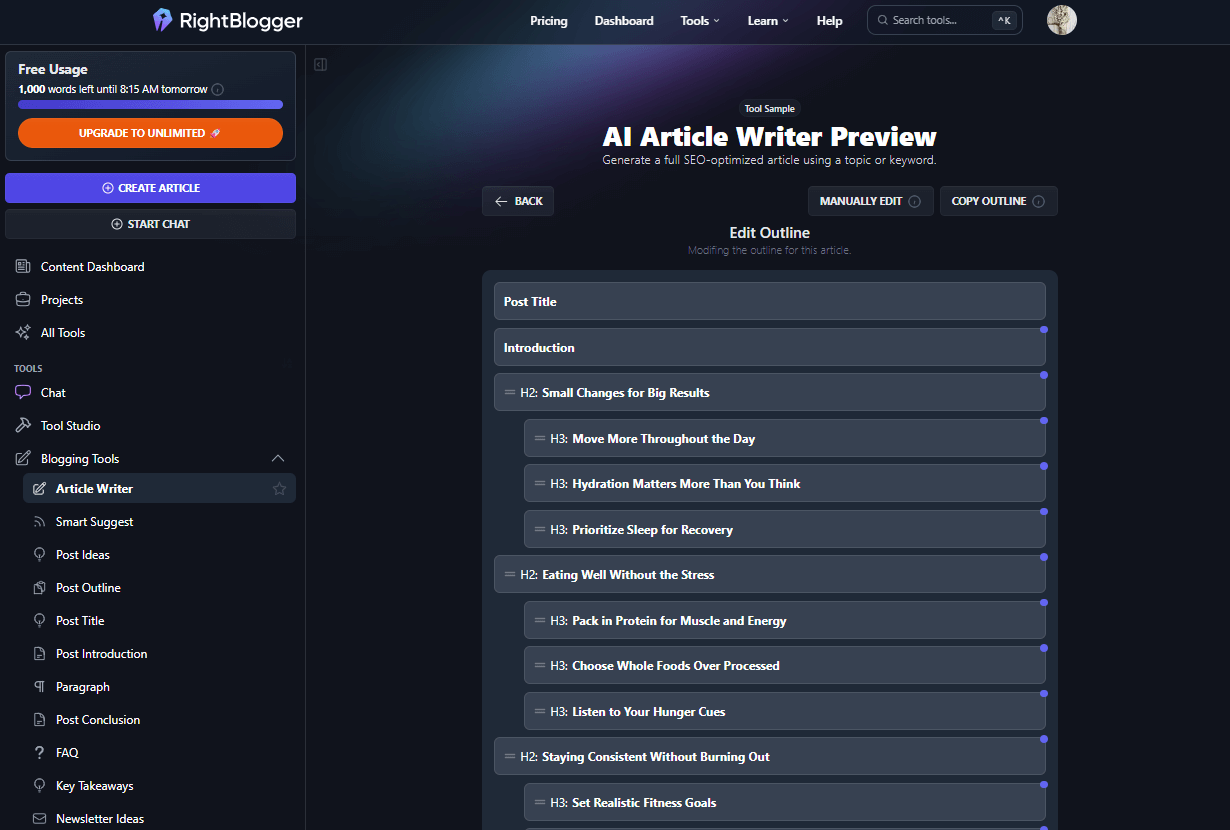Screen dimensions: 1230x830
Task: Click the Smart Suggest feed icon
Action: [40, 522]
